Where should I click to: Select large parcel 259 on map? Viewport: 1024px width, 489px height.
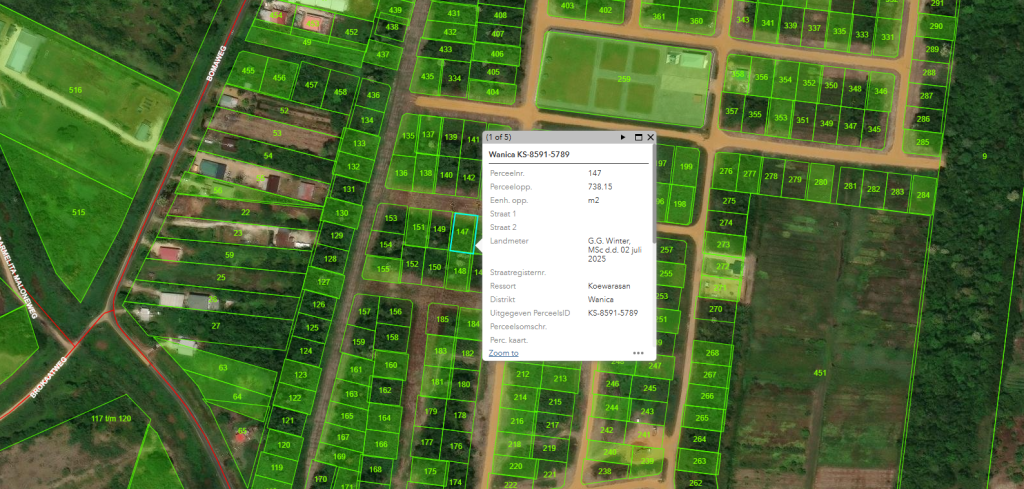point(623,78)
